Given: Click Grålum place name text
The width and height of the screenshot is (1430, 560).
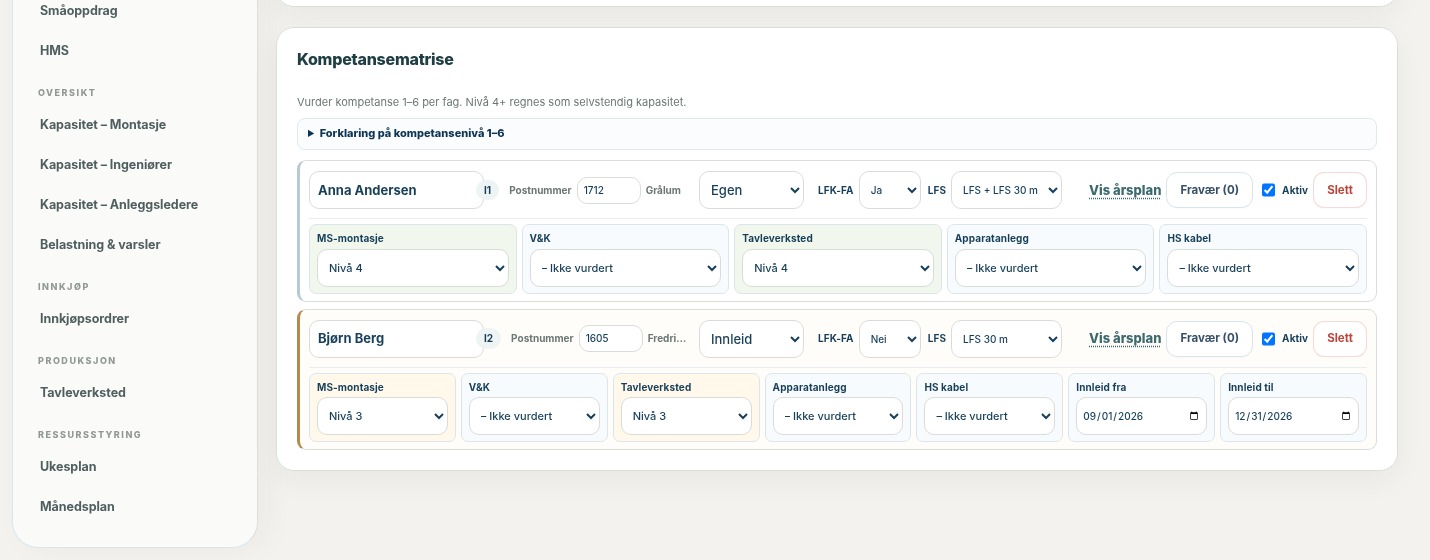Looking at the screenshot, I should click(x=663, y=190).
